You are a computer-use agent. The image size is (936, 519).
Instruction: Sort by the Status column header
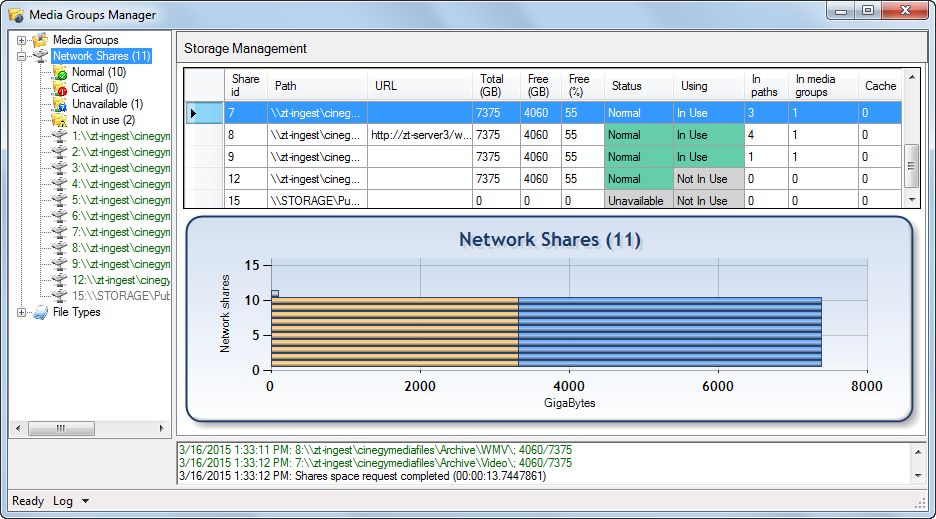coord(639,85)
